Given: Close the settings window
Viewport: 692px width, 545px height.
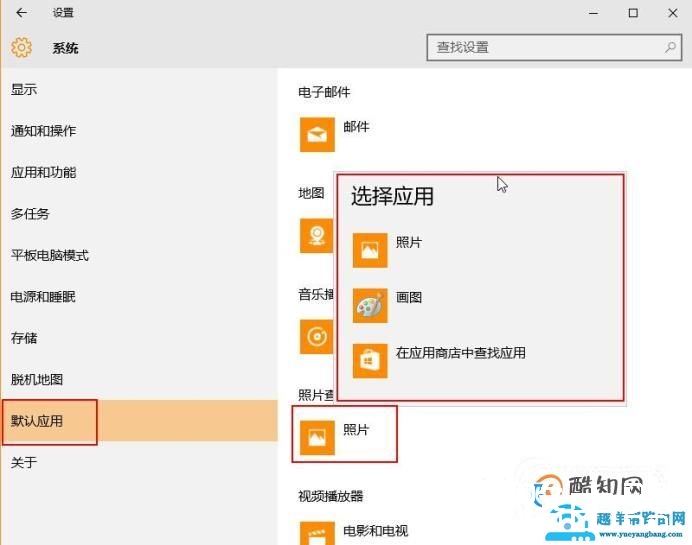Looking at the screenshot, I should pyautogui.click(x=673, y=13).
